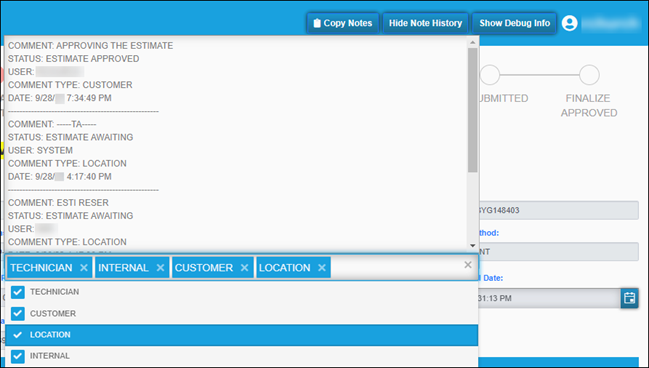Remove the CUSTOMER filter tag
This screenshot has width=649, height=368.
tap(245, 268)
